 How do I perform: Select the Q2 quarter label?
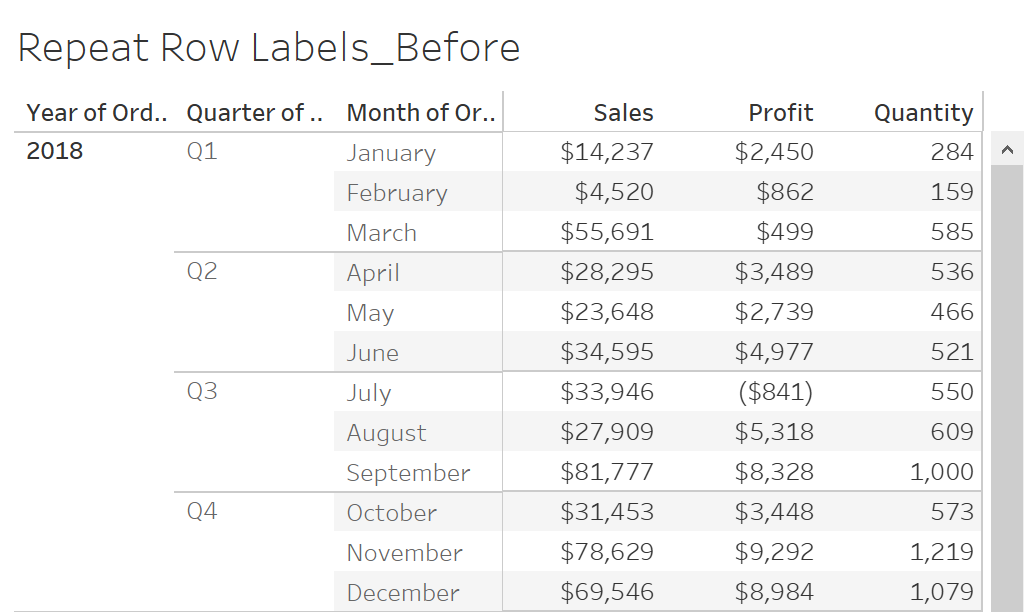(x=202, y=271)
